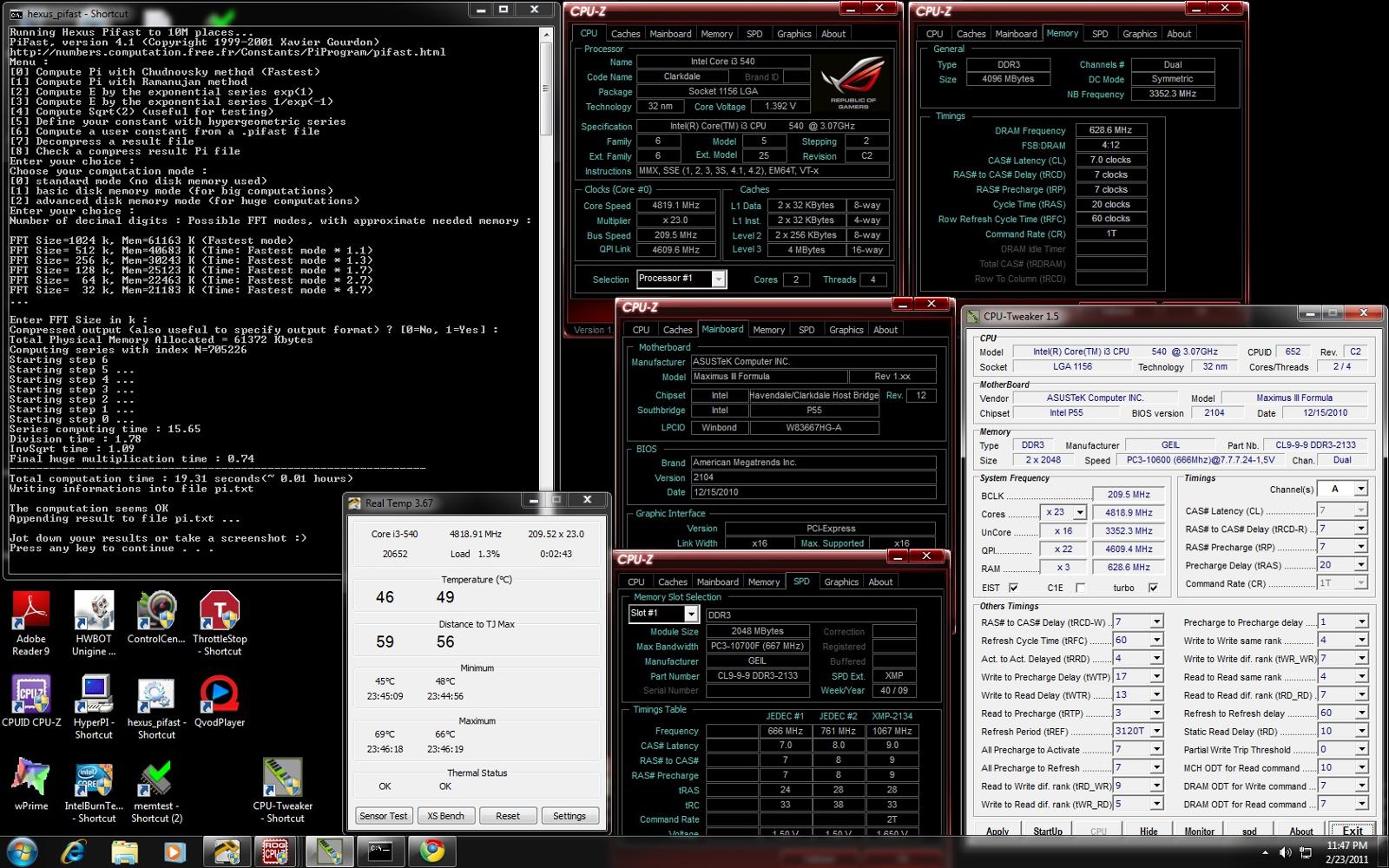
Task: Click the Monitor button in CPU-Tweaker
Action: coord(1200,832)
